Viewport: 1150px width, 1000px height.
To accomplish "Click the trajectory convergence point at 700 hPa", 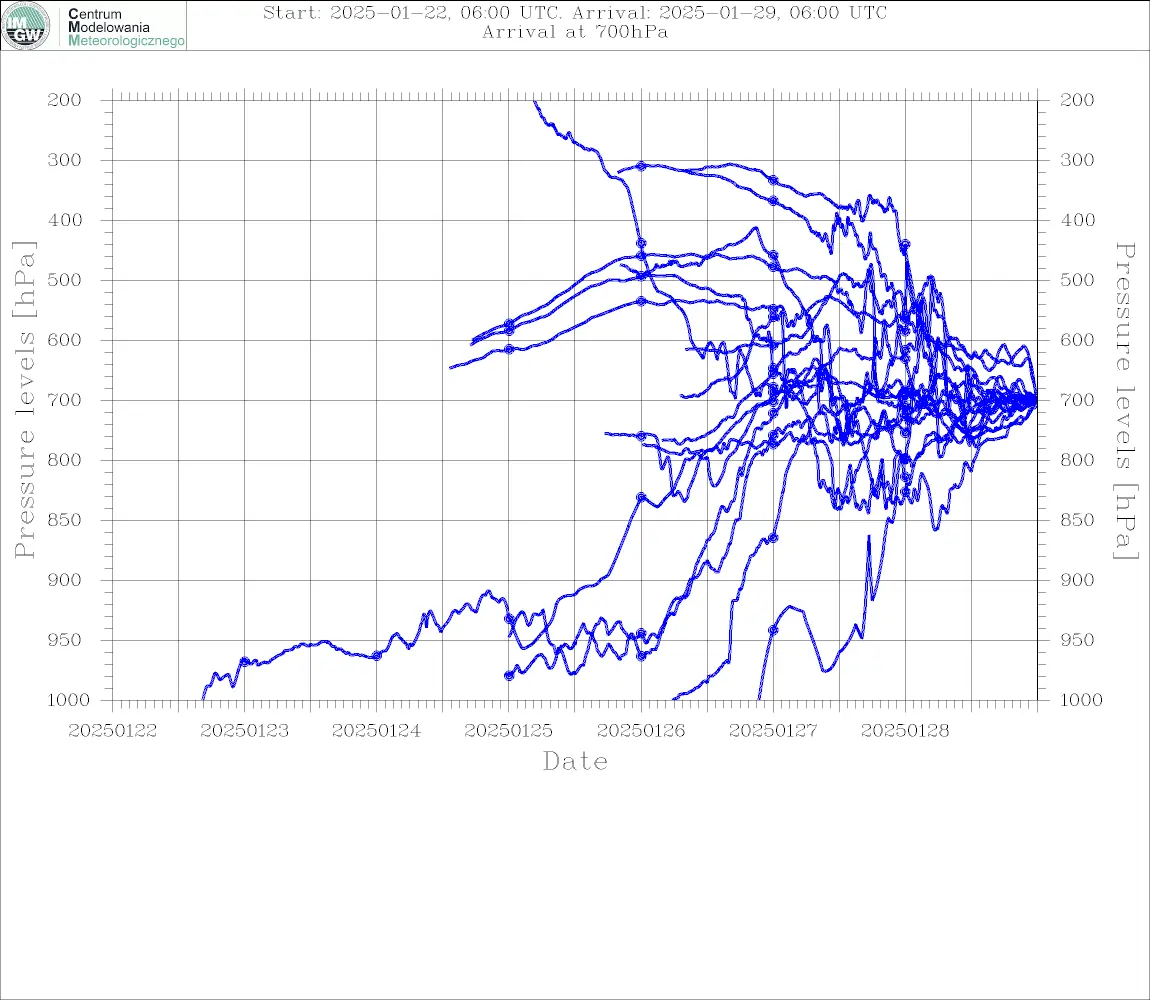I will (x=1034, y=400).
